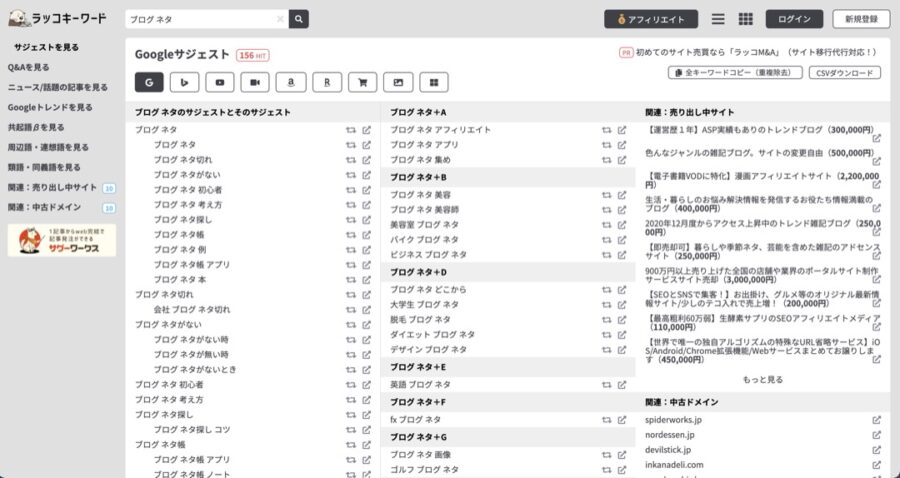Click the inkanadeli.com domain
This screenshot has height=478, width=900.
point(674,465)
